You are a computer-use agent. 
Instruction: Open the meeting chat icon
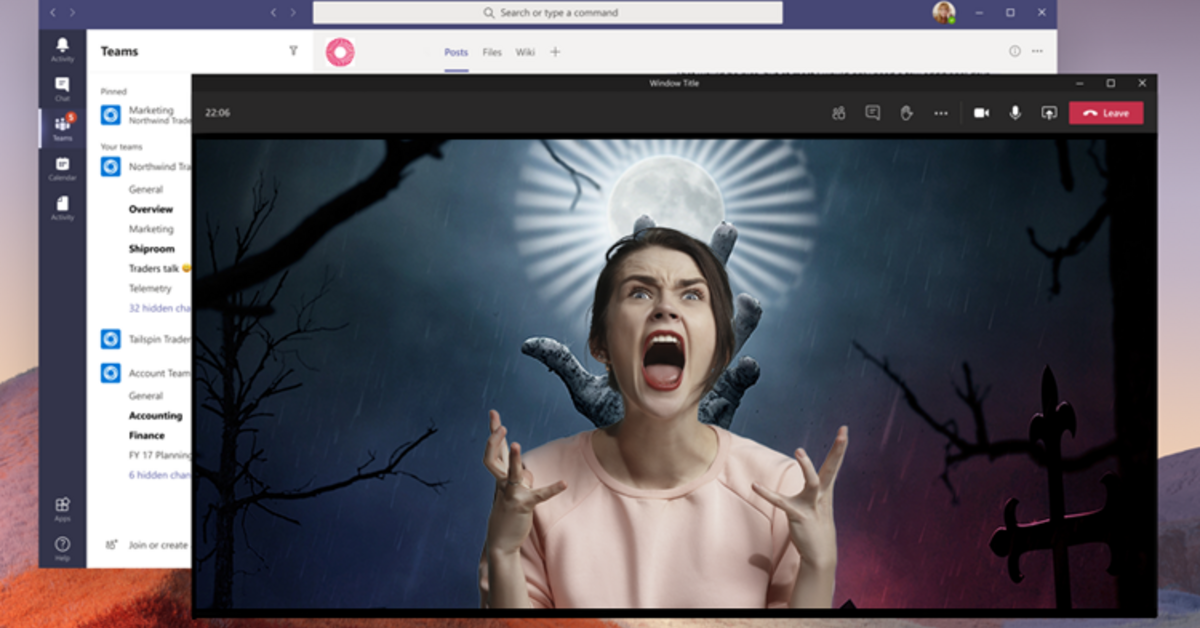pyautogui.click(x=872, y=113)
